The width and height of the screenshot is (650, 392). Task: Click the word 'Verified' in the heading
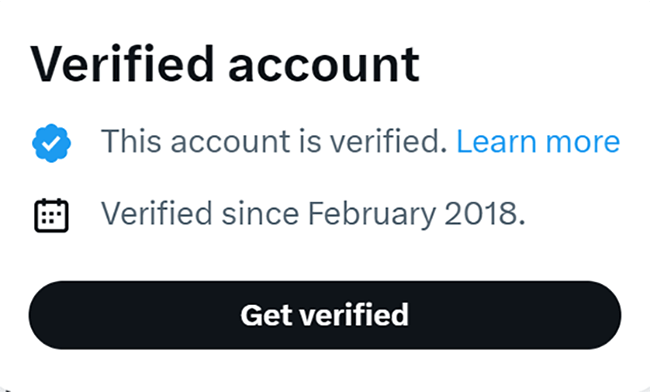click(122, 64)
